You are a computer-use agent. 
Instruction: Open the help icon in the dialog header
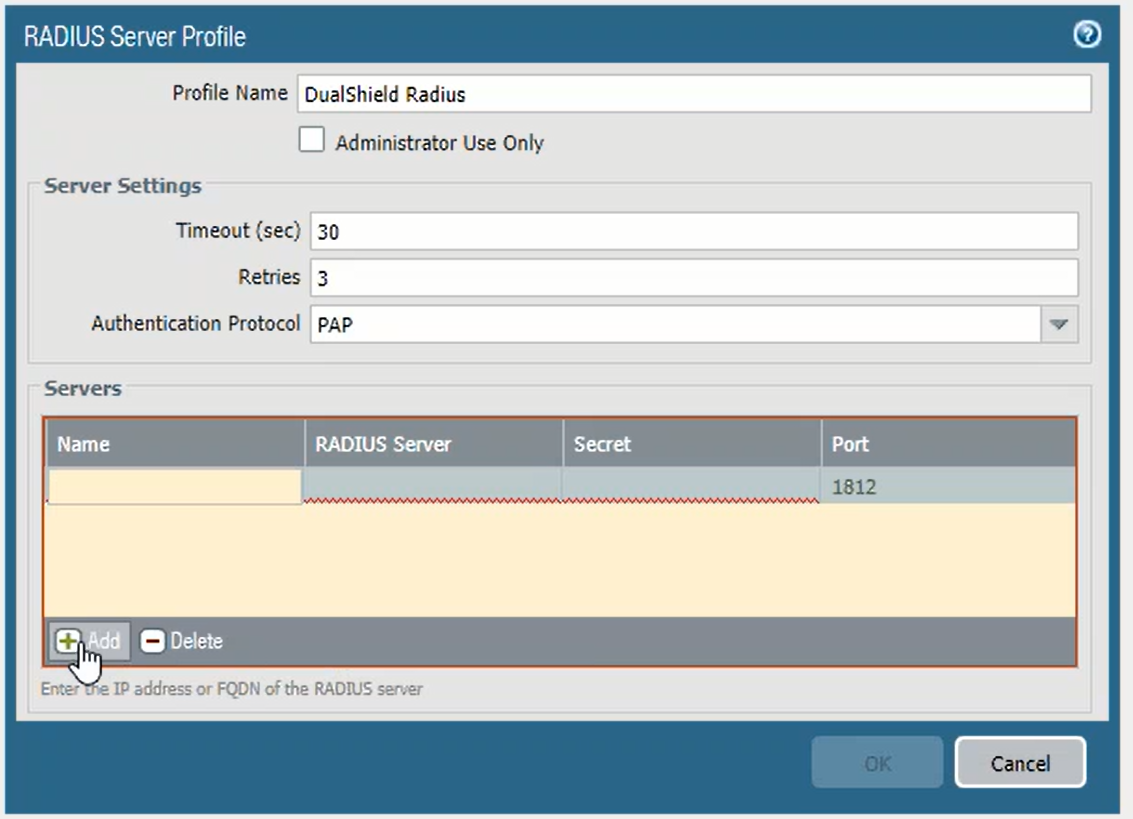(x=1086, y=36)
